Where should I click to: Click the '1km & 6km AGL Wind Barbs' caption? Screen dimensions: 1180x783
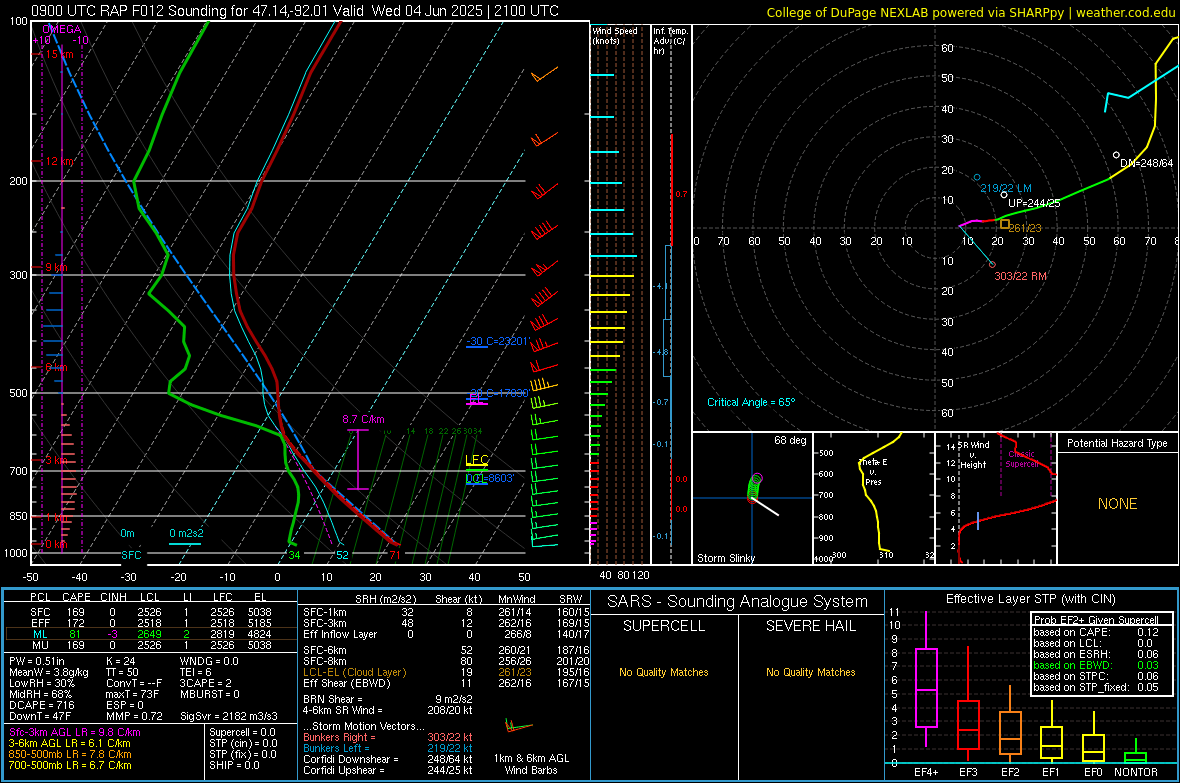[x=531, y=764]
